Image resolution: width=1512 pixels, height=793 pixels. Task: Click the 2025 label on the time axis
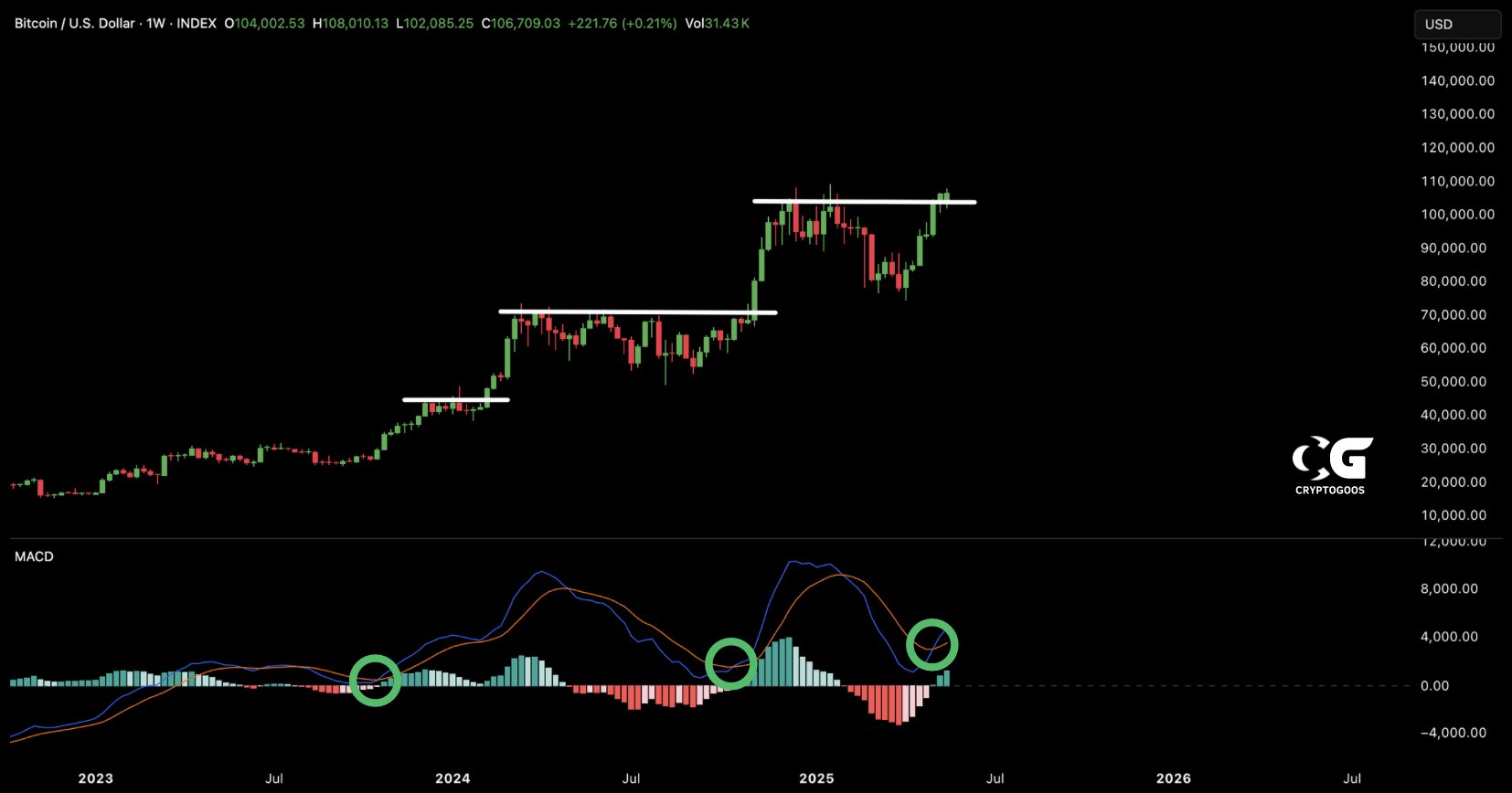pyautogui.click(x=816, y=778)
